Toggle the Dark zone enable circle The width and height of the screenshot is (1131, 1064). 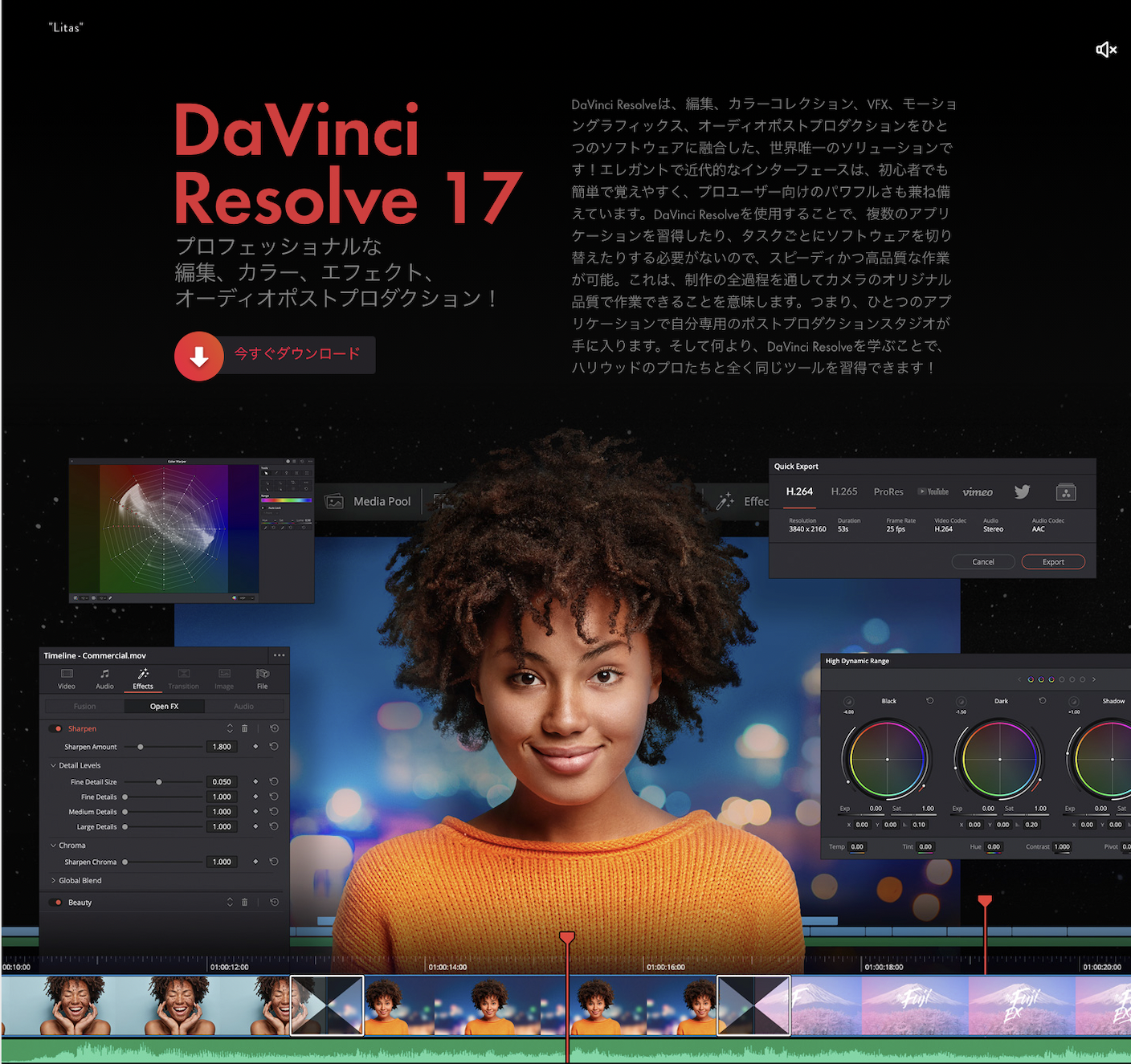click(961, 701)
